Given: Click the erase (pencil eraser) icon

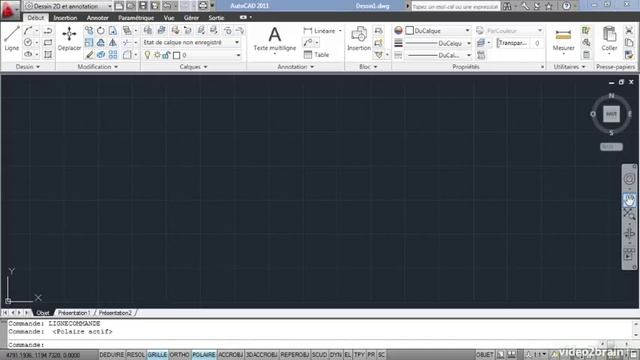Looking at the screenshot, I should pyautogui.click(x=89, y=54).
